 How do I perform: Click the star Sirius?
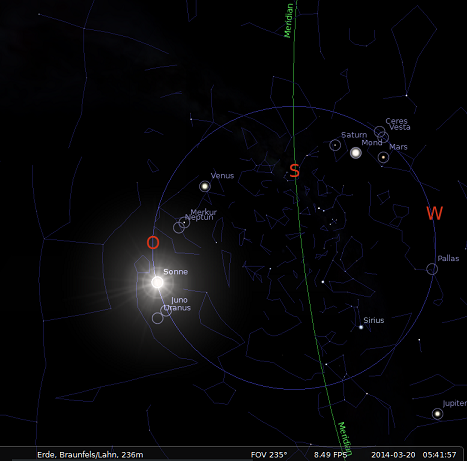click(x=361, y=327)
